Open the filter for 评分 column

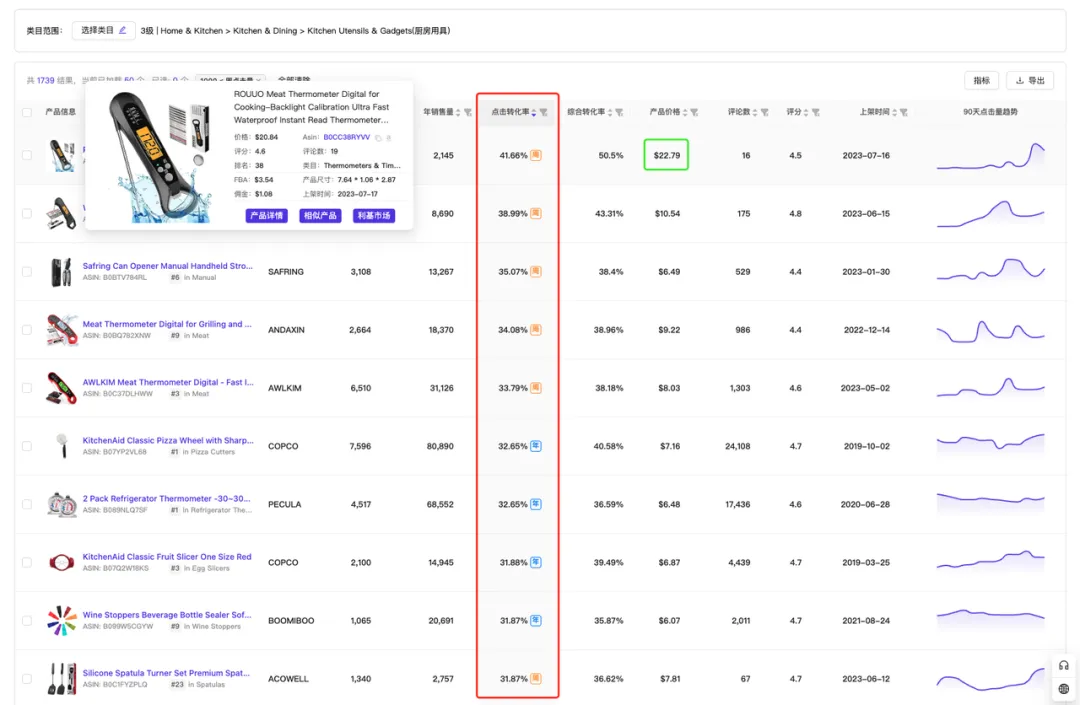816,112
